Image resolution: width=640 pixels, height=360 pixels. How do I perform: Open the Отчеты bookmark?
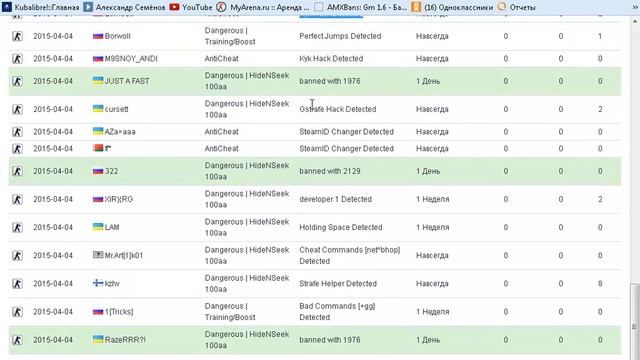(517, 7)
